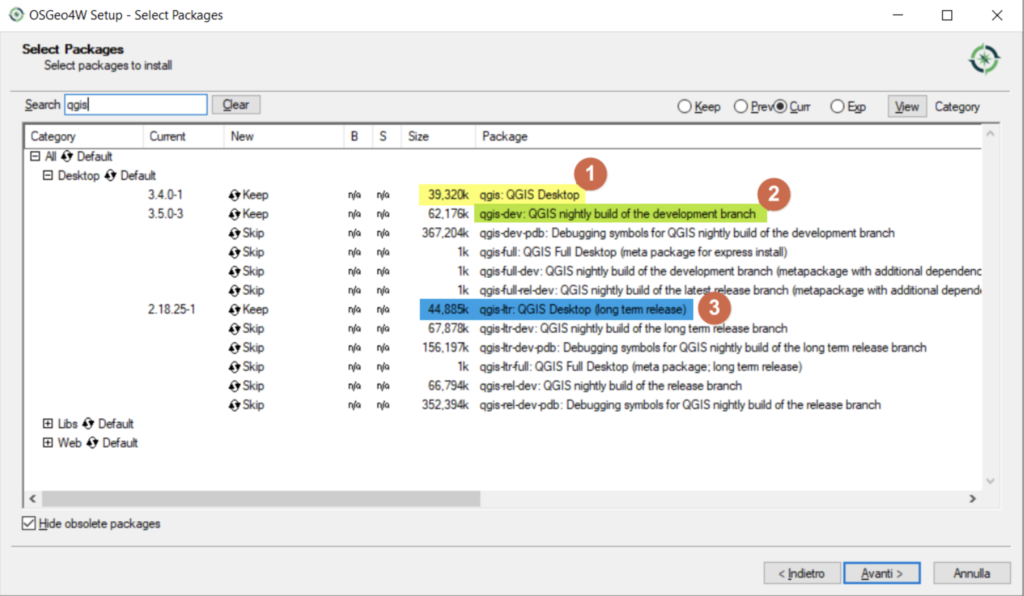Screen dimensions: 1024x596
Task: Click the Clear search button
Action: click(x=236, y=105)
